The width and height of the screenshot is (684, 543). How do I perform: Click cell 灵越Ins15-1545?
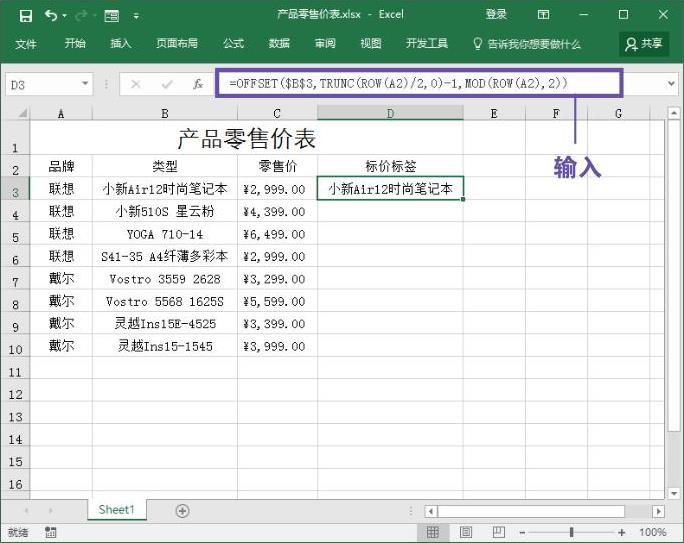click(x=165, y=346)
